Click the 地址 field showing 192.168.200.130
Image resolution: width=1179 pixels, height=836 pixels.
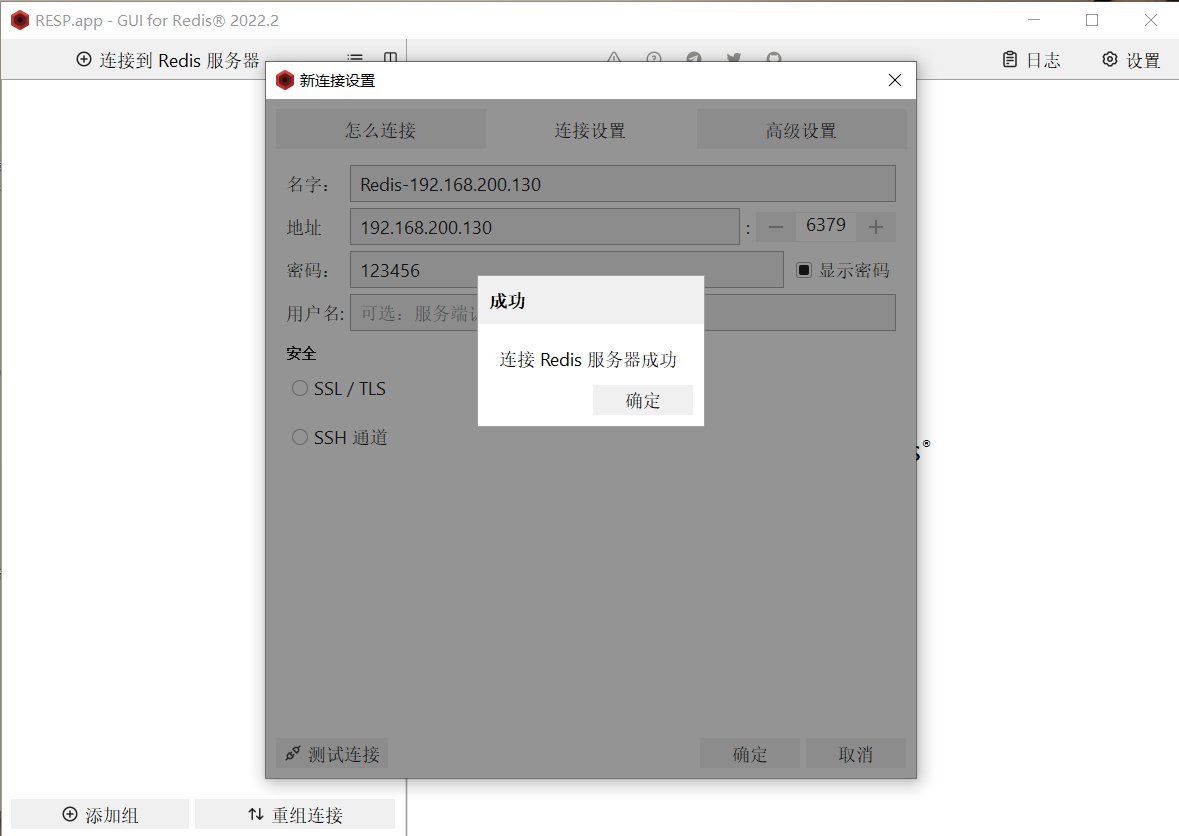tap(544, 226)
